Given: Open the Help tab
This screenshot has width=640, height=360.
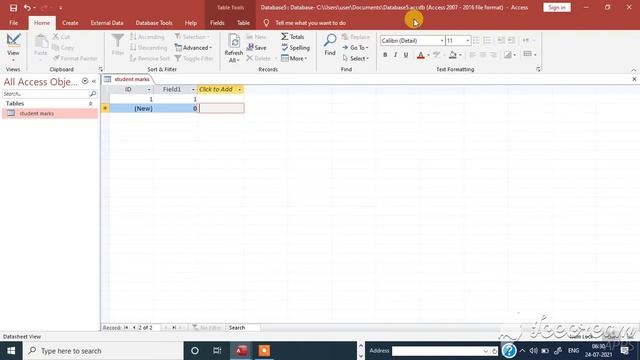Looking at the screenshot, I should click(x=191, y=23).
